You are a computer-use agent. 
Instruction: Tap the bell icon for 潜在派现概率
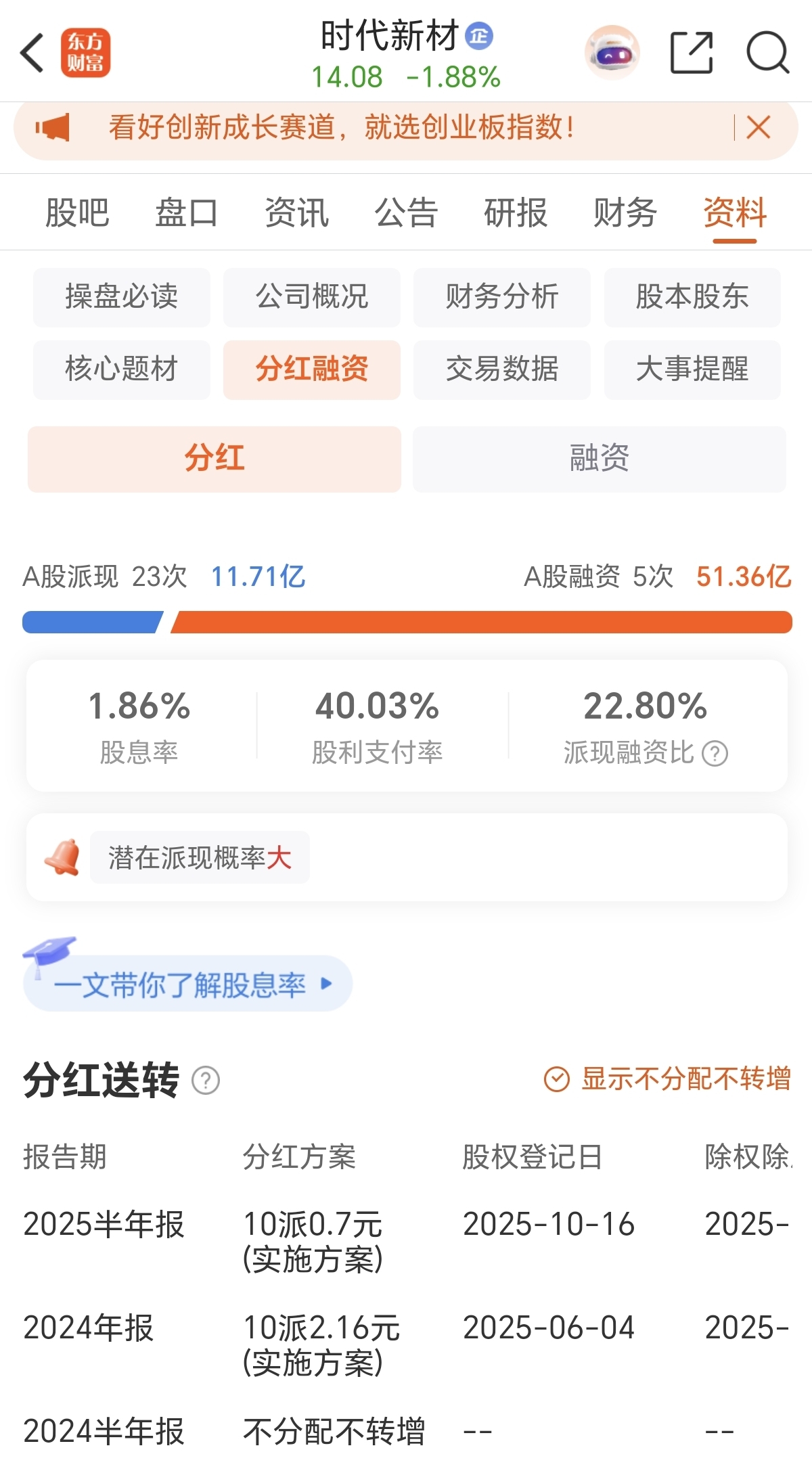click(x=62, y=857)
